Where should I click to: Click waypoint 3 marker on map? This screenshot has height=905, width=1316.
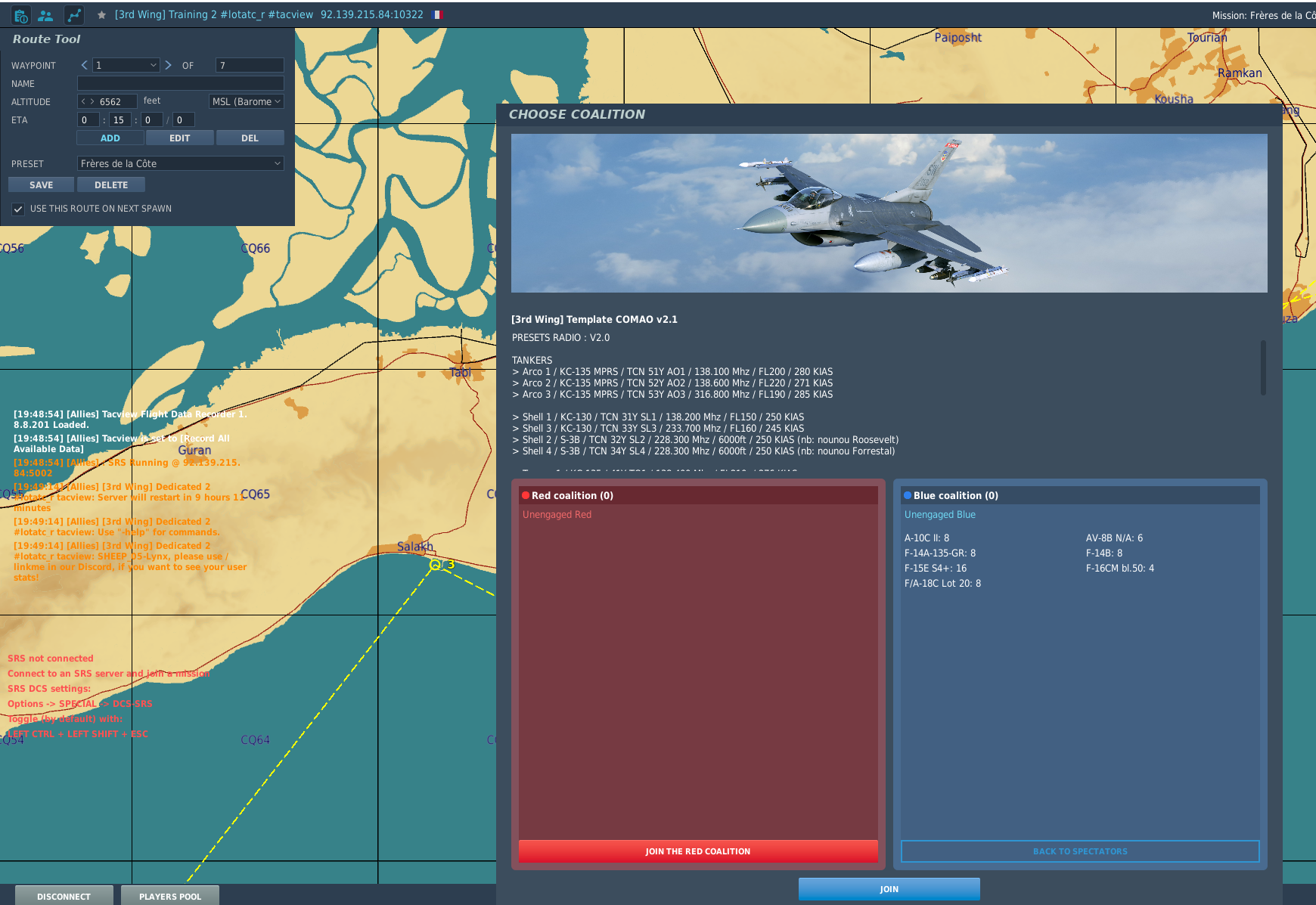tap(435, 564)
